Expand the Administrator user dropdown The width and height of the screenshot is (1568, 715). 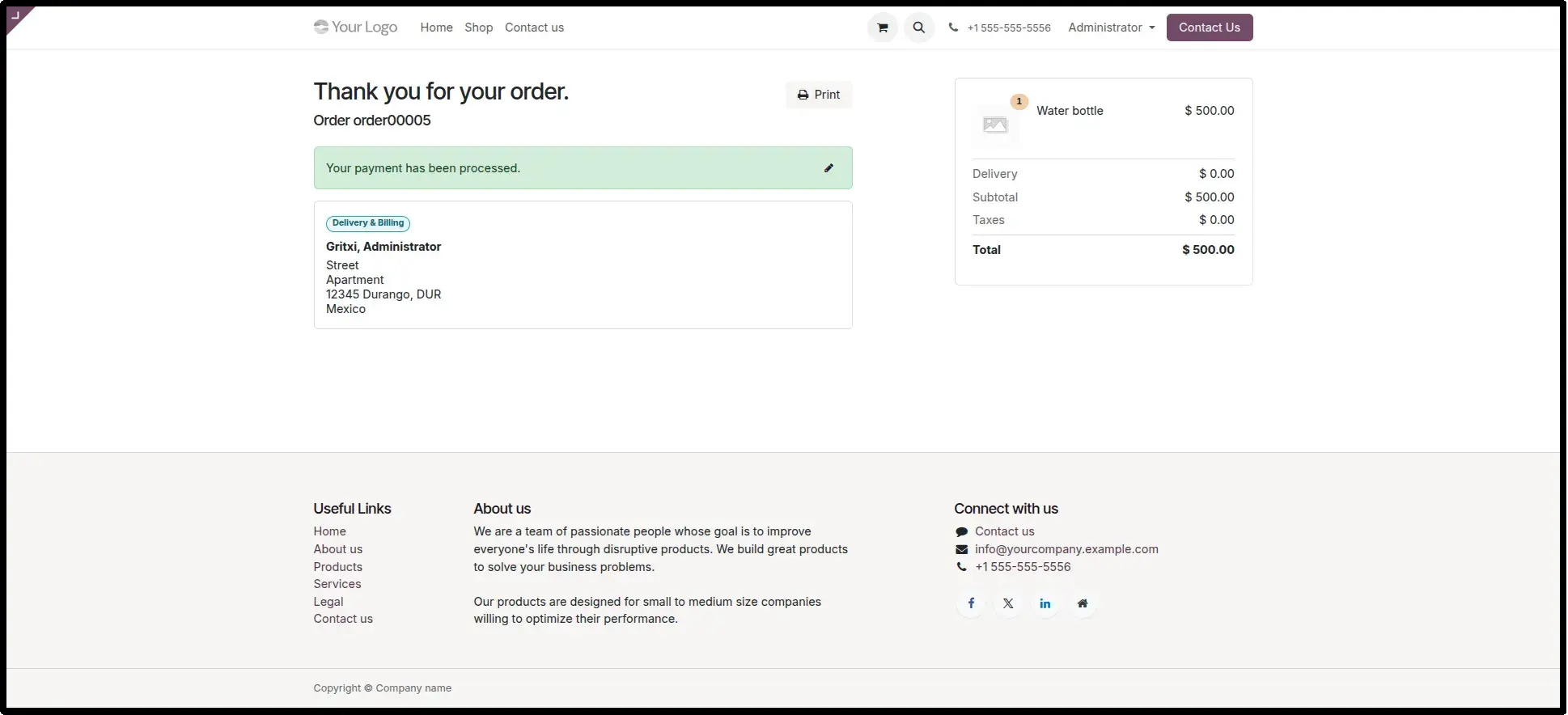(x=1112, y=27)
